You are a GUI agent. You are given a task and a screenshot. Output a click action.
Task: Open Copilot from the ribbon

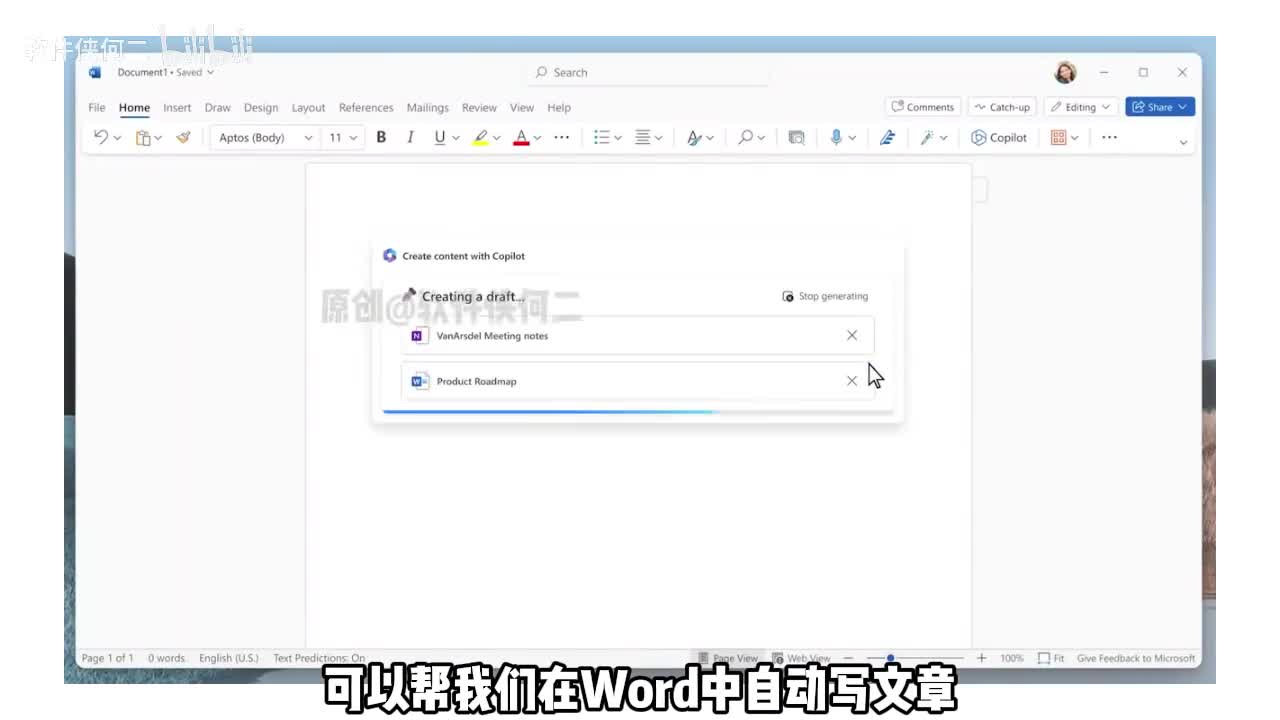[x=999, y=138]
